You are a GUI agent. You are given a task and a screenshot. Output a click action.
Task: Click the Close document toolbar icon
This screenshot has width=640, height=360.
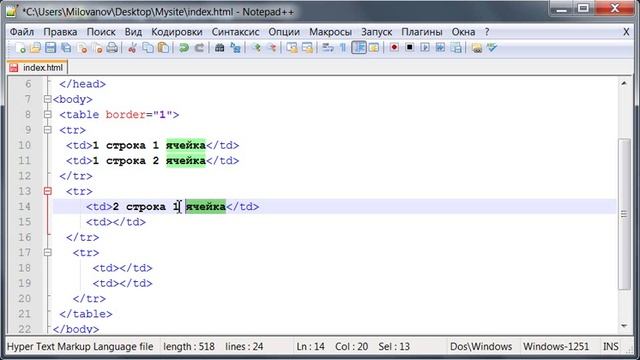point(82,48)
